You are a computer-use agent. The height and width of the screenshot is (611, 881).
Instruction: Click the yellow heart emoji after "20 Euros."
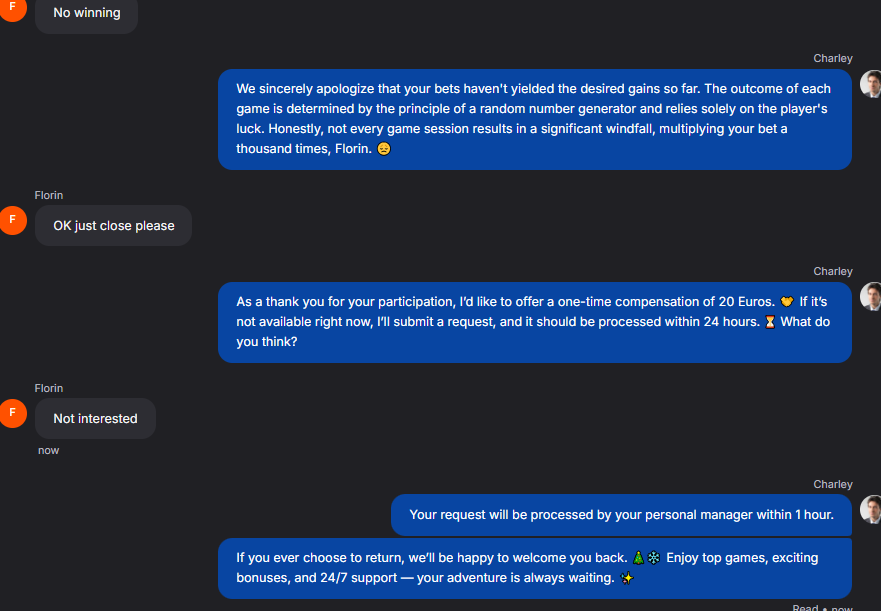[x=786, y=301]
